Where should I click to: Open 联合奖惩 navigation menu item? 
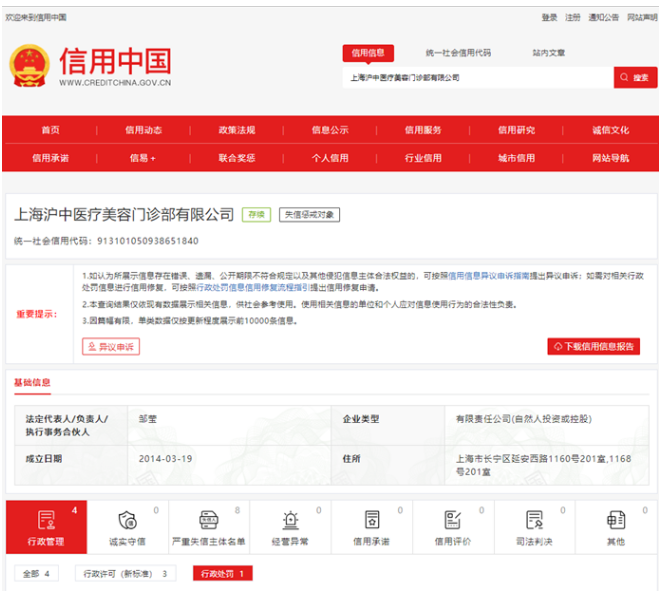pos(237,158)
